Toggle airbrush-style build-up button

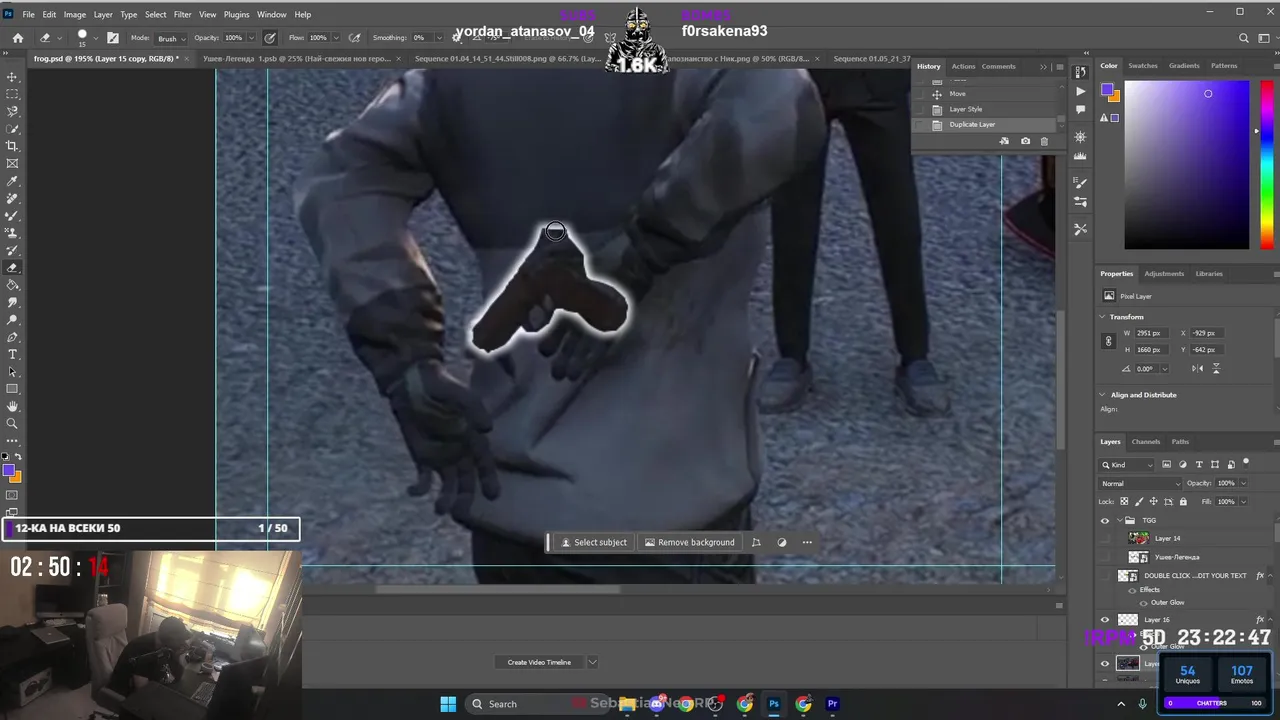click(357, 38)
